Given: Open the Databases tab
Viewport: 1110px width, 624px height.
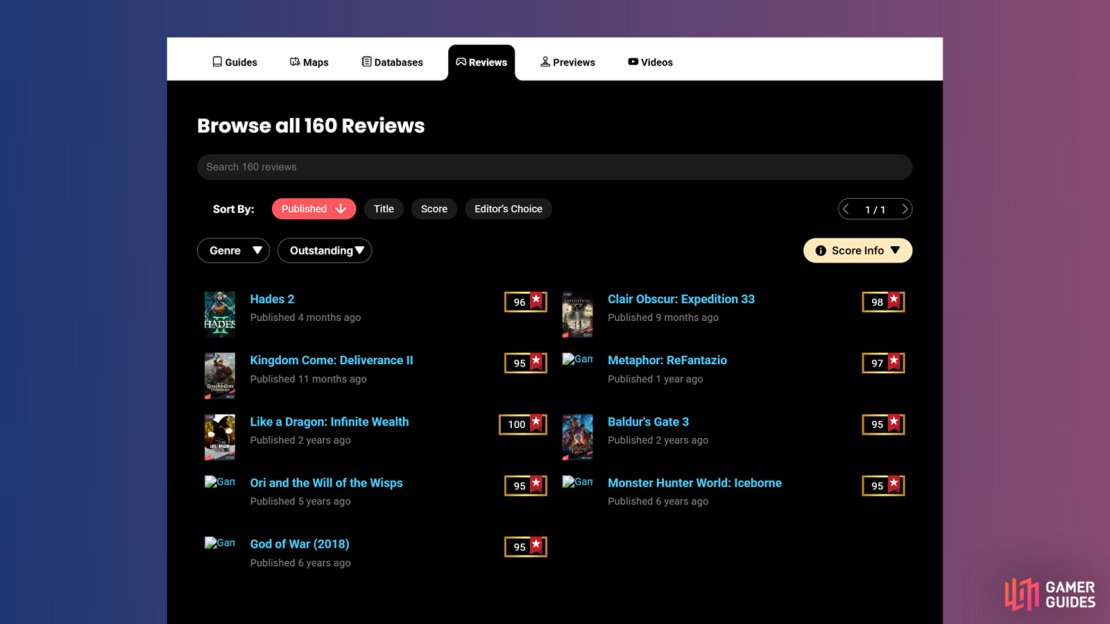Looking at the screenshot, I should pyautogui.click(x=392, y=62).
